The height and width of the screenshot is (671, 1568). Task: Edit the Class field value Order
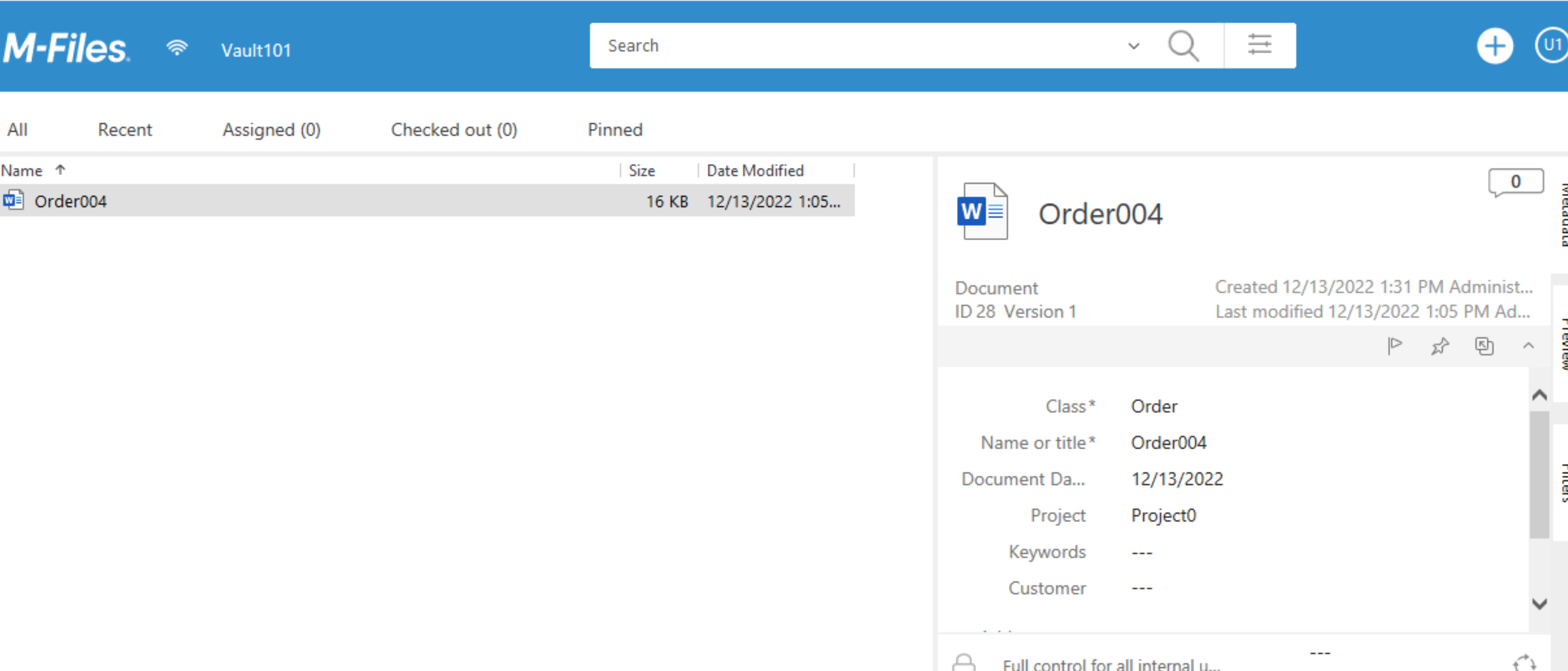point(1154,406)
